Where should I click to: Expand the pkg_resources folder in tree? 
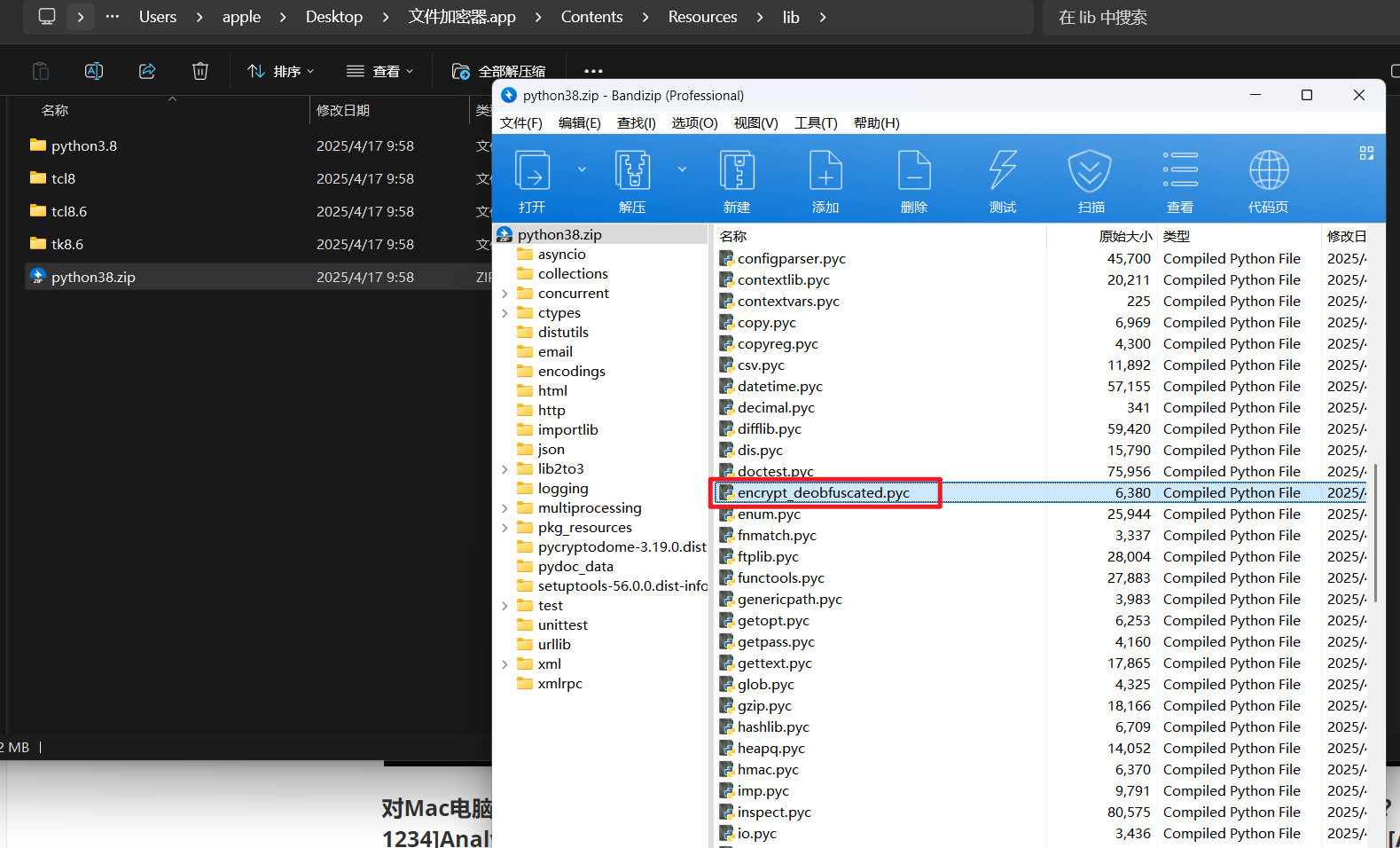504,528
